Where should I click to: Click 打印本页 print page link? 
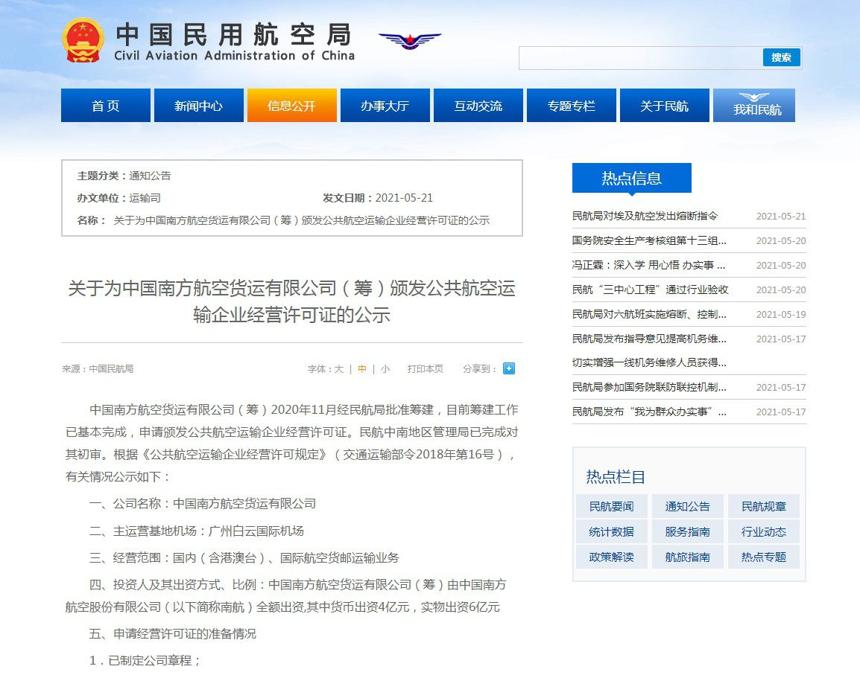[x=425, y=369]
